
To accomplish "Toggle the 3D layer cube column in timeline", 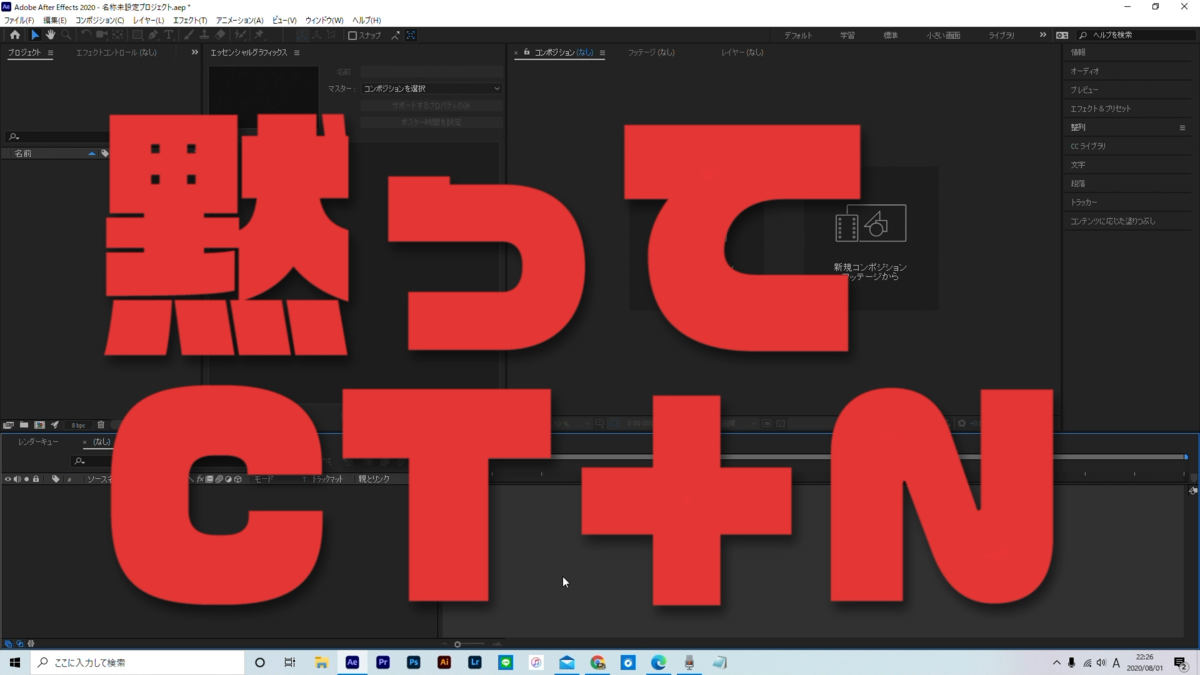I will [238, 479].
